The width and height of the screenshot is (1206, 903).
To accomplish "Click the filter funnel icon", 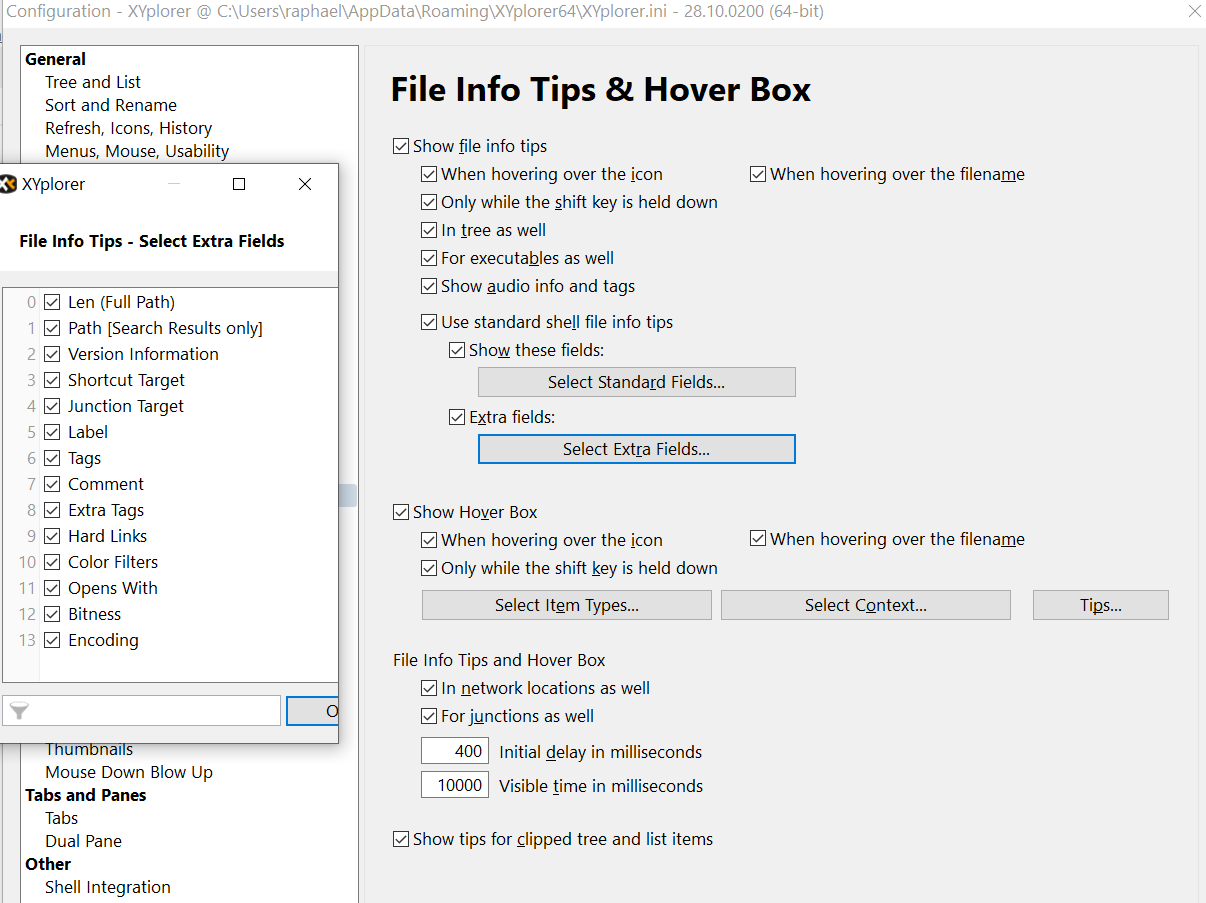I will coord(19,711).
